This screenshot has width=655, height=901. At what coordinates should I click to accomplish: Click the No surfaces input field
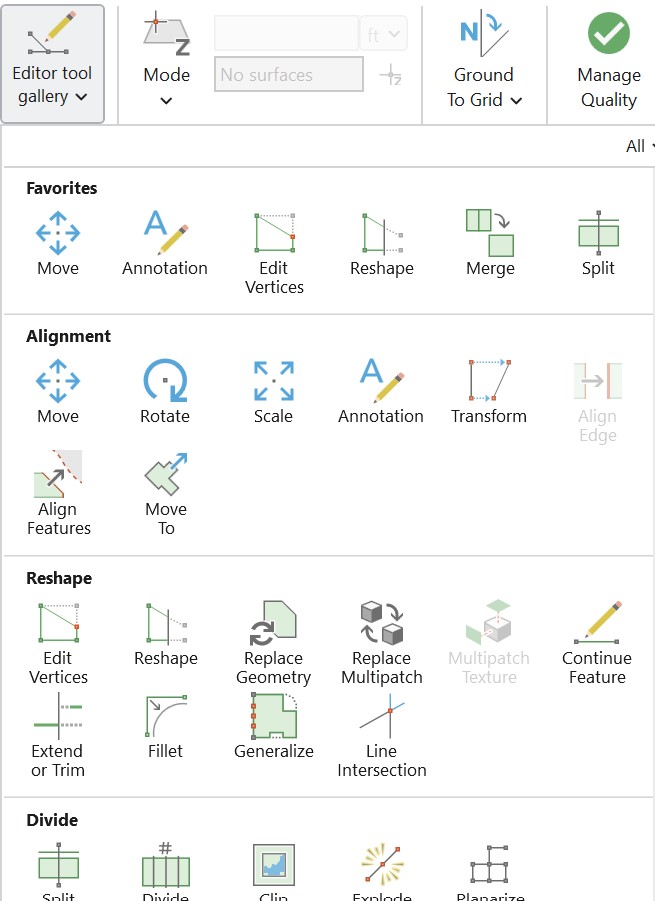(289, 74)
